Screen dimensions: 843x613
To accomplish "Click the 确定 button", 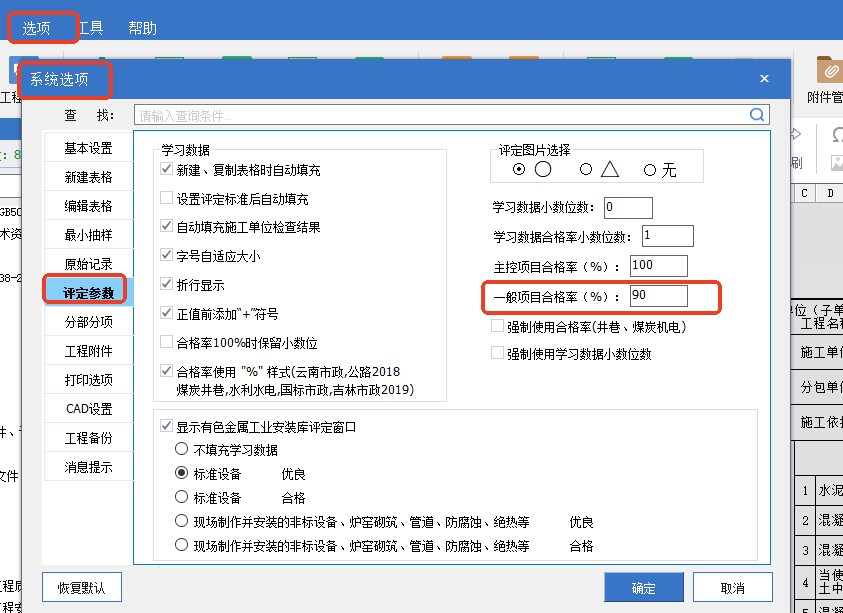I will click(643, 588).
